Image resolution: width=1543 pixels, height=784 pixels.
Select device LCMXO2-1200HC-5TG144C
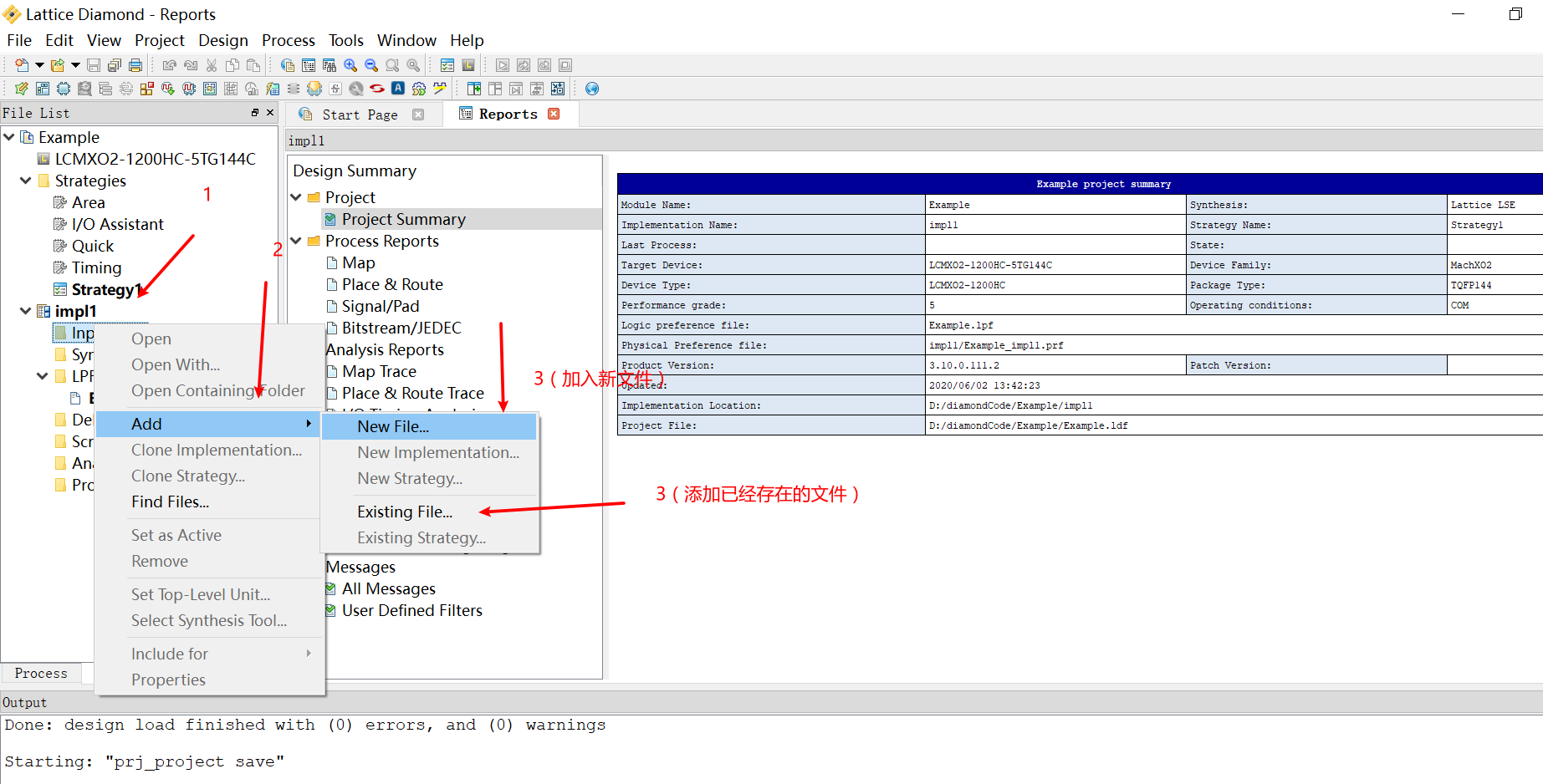pos(155,159)
